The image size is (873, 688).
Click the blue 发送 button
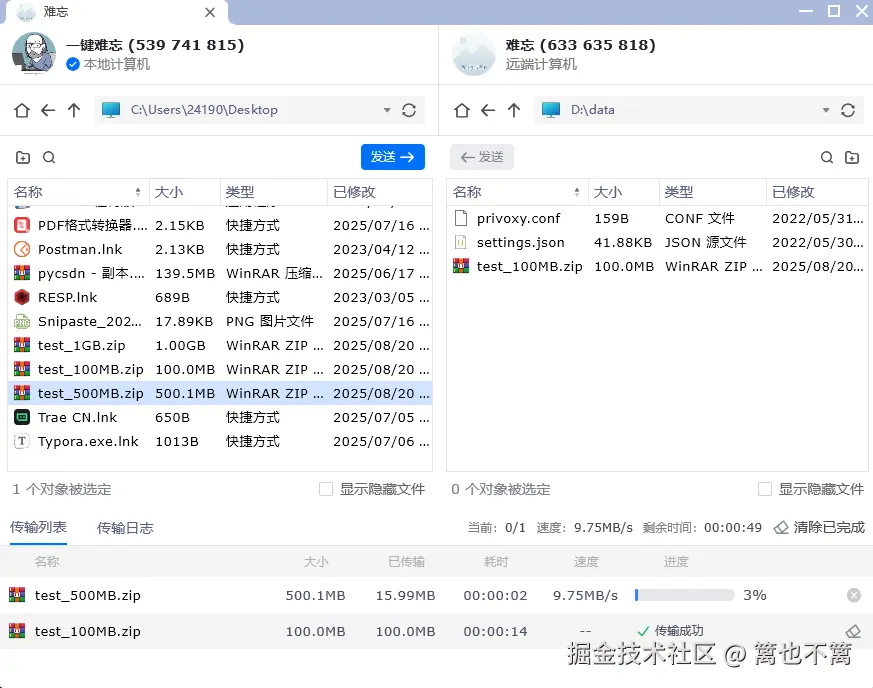[391, 157]
